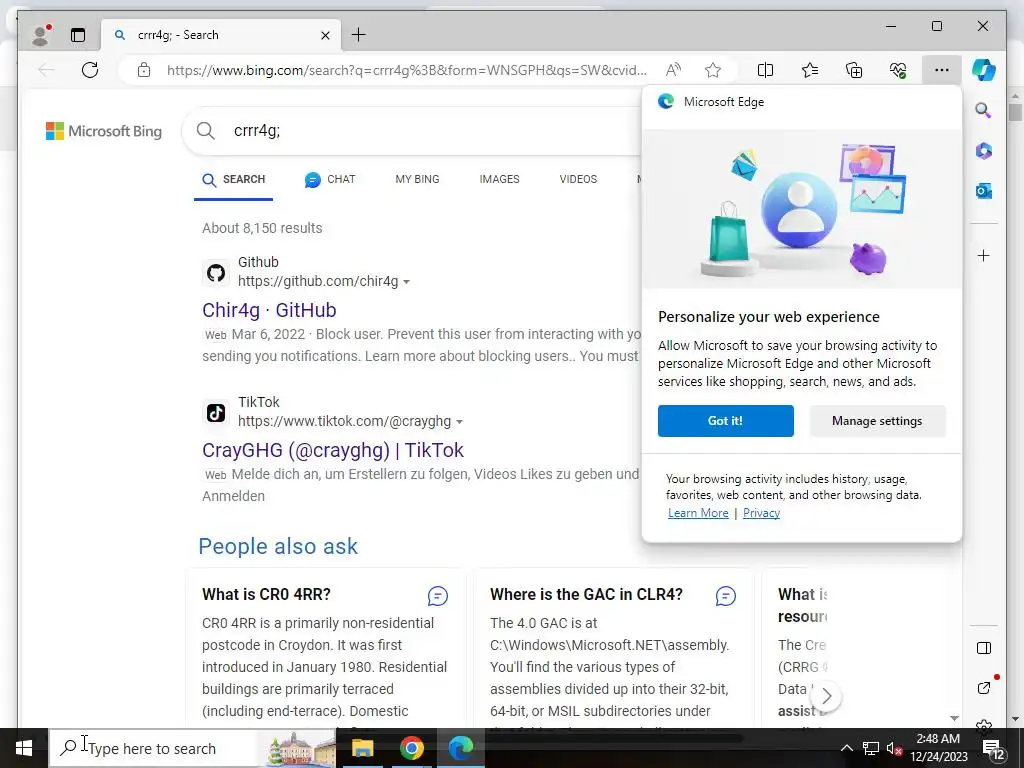Open the Edge profile icon
1024x768 pixels.
[41, 35]
